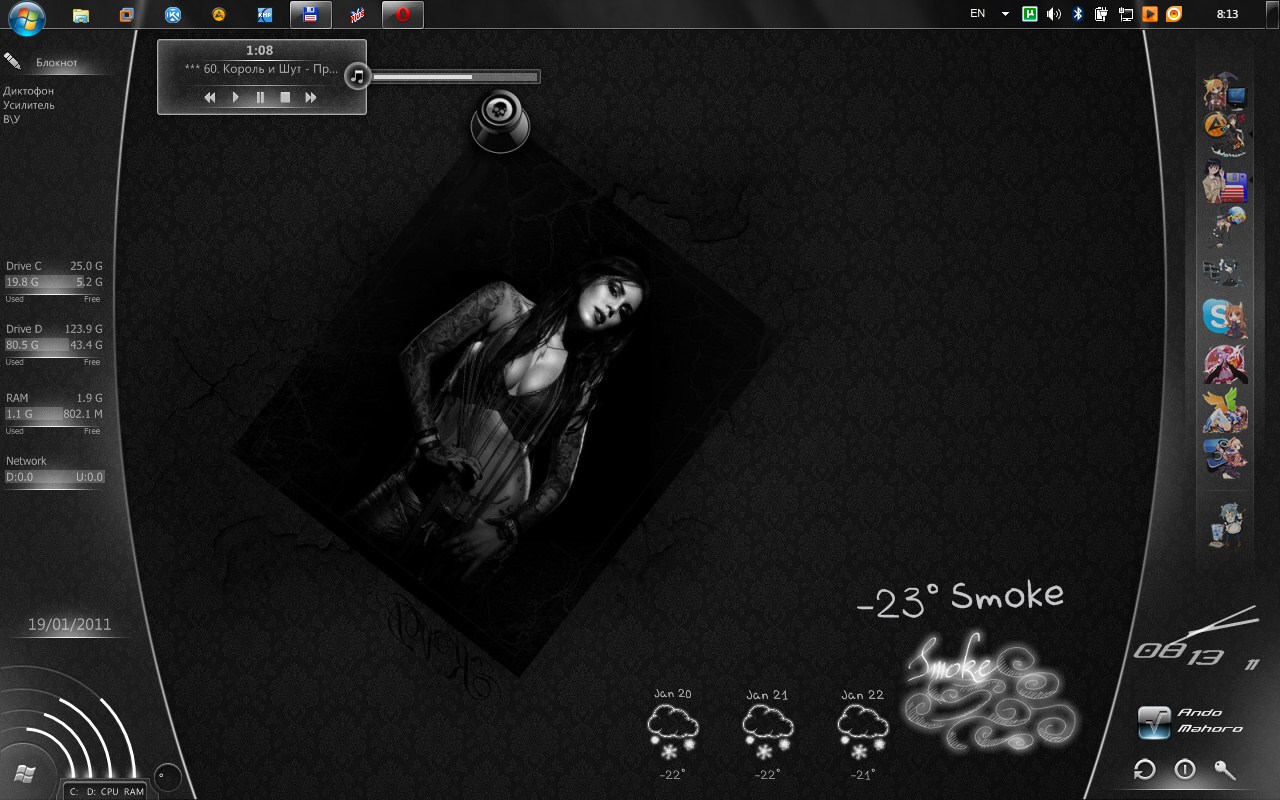The width and height of the screenshot is (1280, 800).
Task: Open the globe browser anime dock icon
Action: 1225,226
